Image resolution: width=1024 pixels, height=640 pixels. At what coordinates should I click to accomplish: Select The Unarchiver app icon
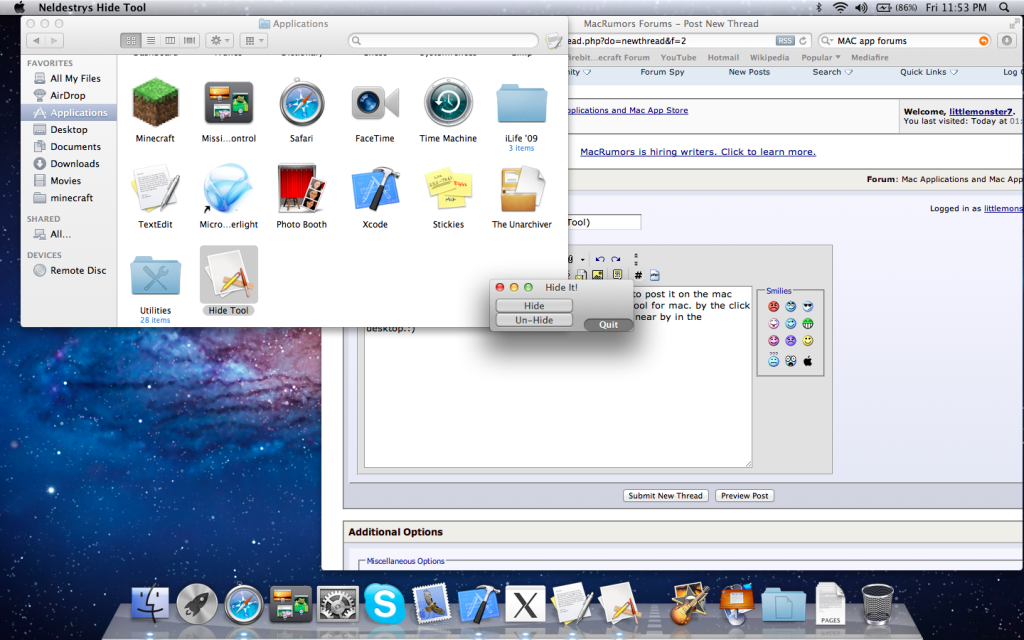(521, 189)
